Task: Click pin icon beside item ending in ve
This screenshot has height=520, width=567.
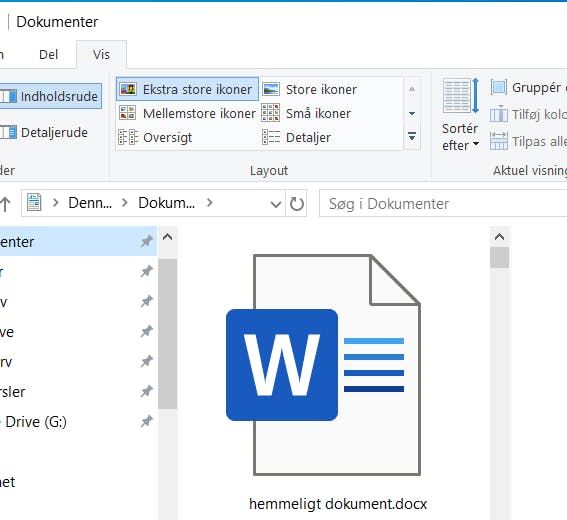Action: click(x=146, y=331)
